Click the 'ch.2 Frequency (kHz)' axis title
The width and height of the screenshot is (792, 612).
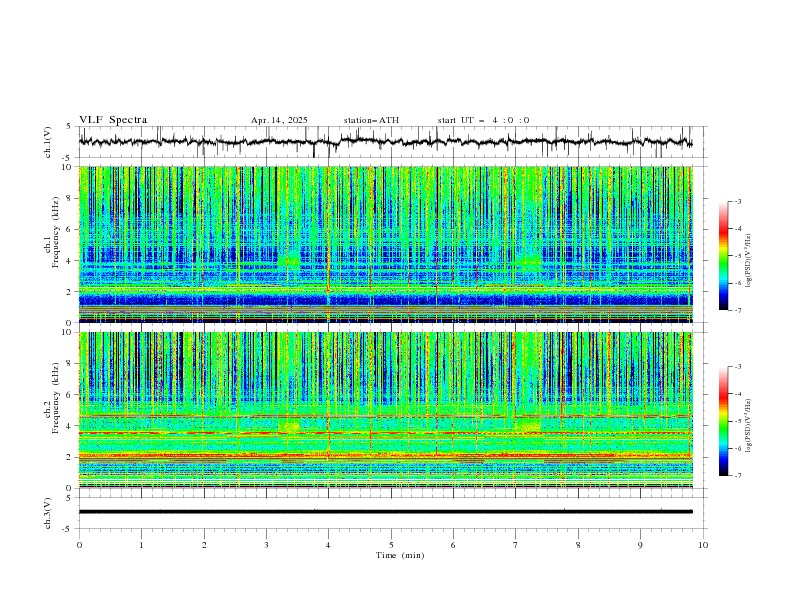(x=51, y=398)
